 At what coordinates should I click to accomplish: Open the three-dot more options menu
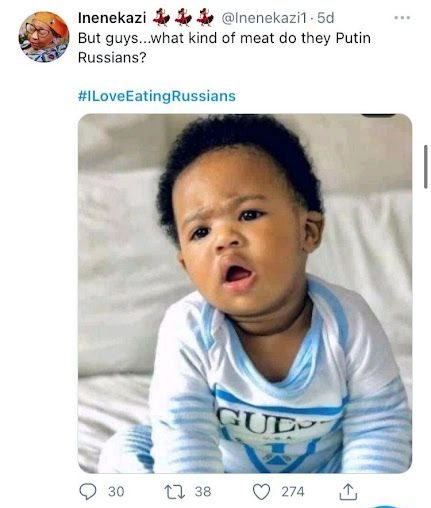pyautogui.click(x=402, y=18)
